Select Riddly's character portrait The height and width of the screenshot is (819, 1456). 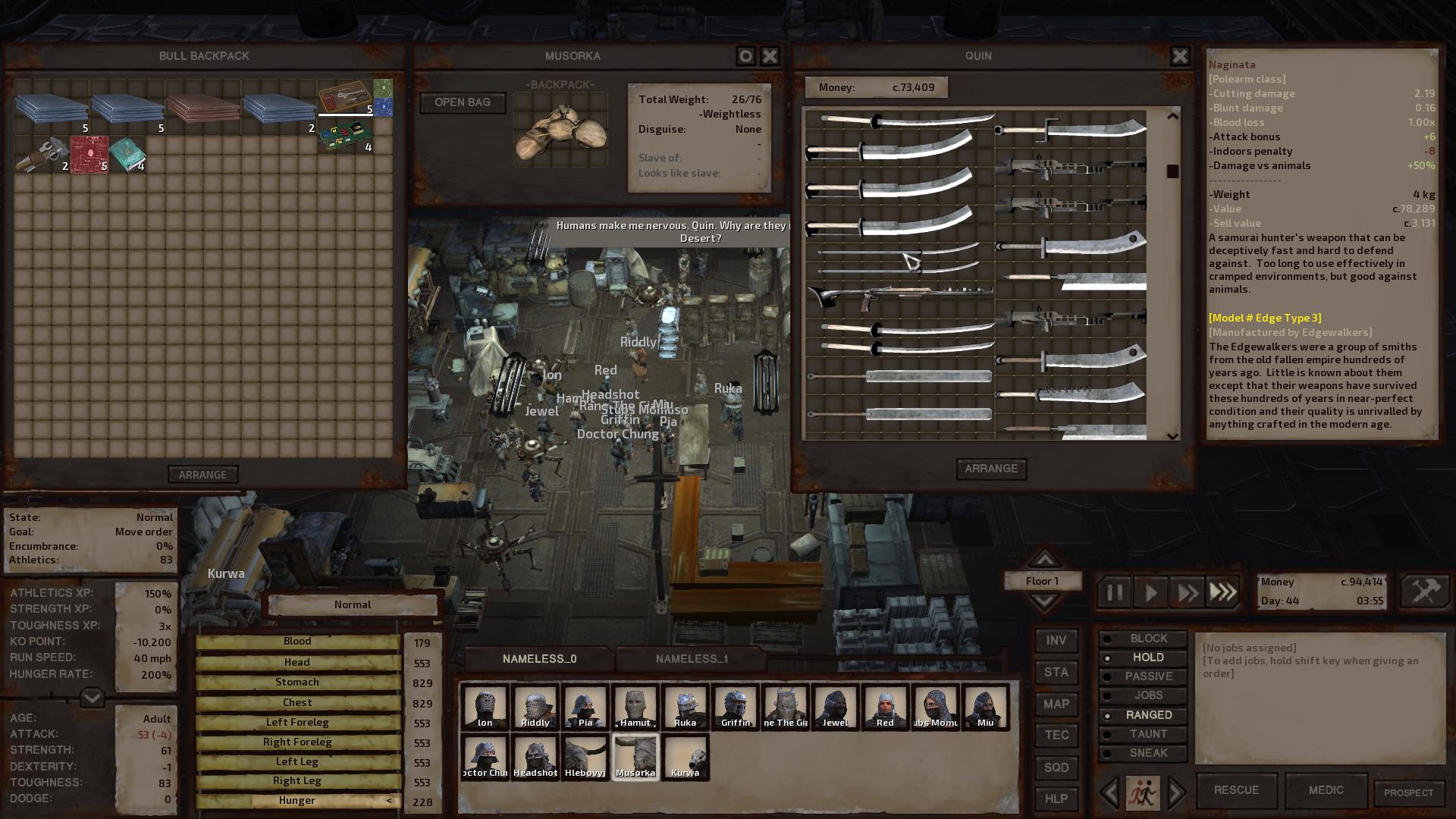click(535, 707)
